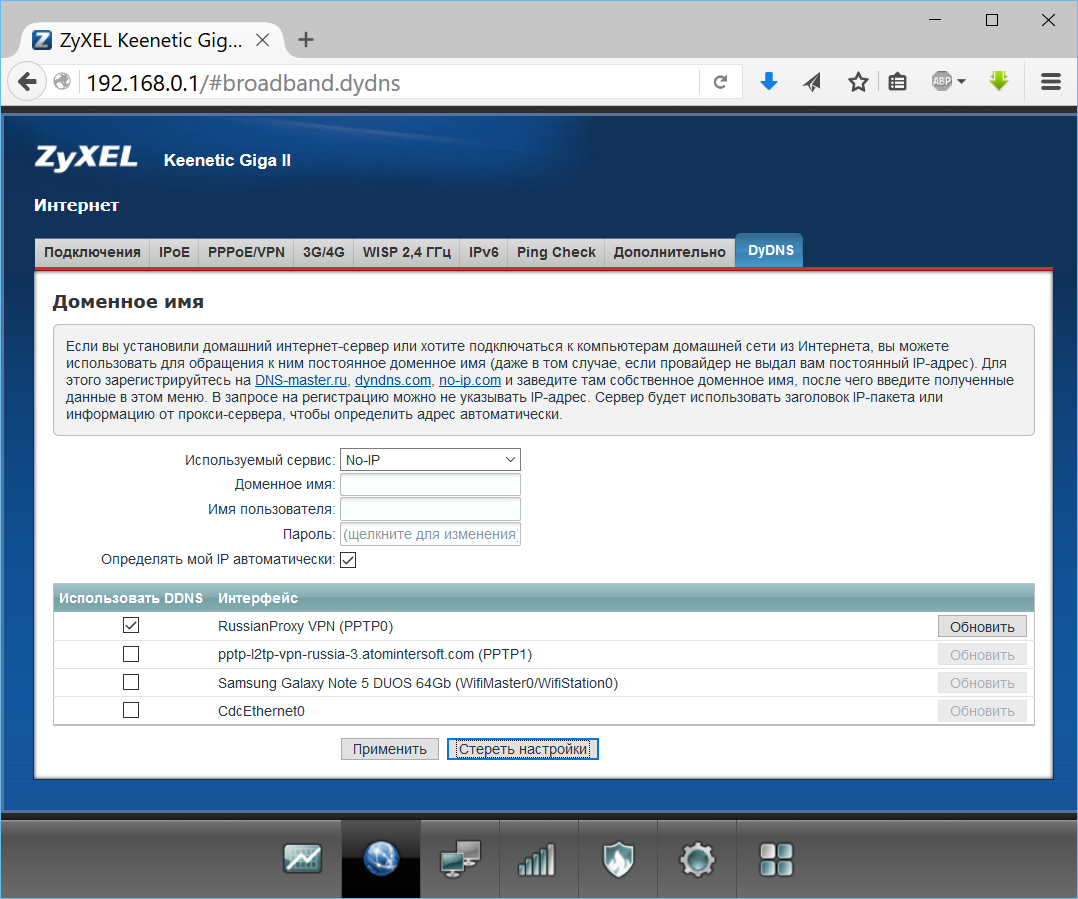Image resolution: width=1078 pixels, height=899 pixels.
Task: Open the firewall shield icon
Action: [x=618, y=860]
